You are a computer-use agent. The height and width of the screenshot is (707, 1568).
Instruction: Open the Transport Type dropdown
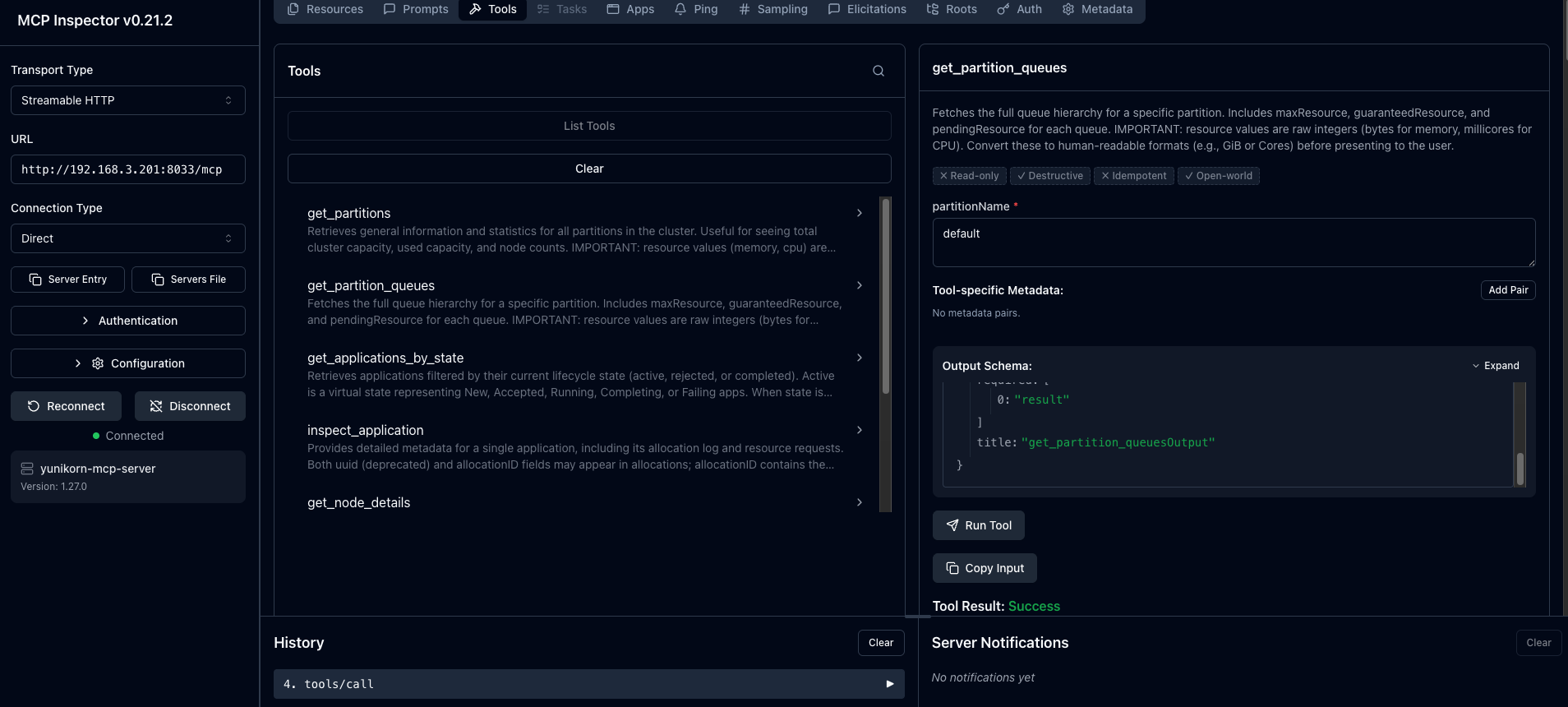128,100
